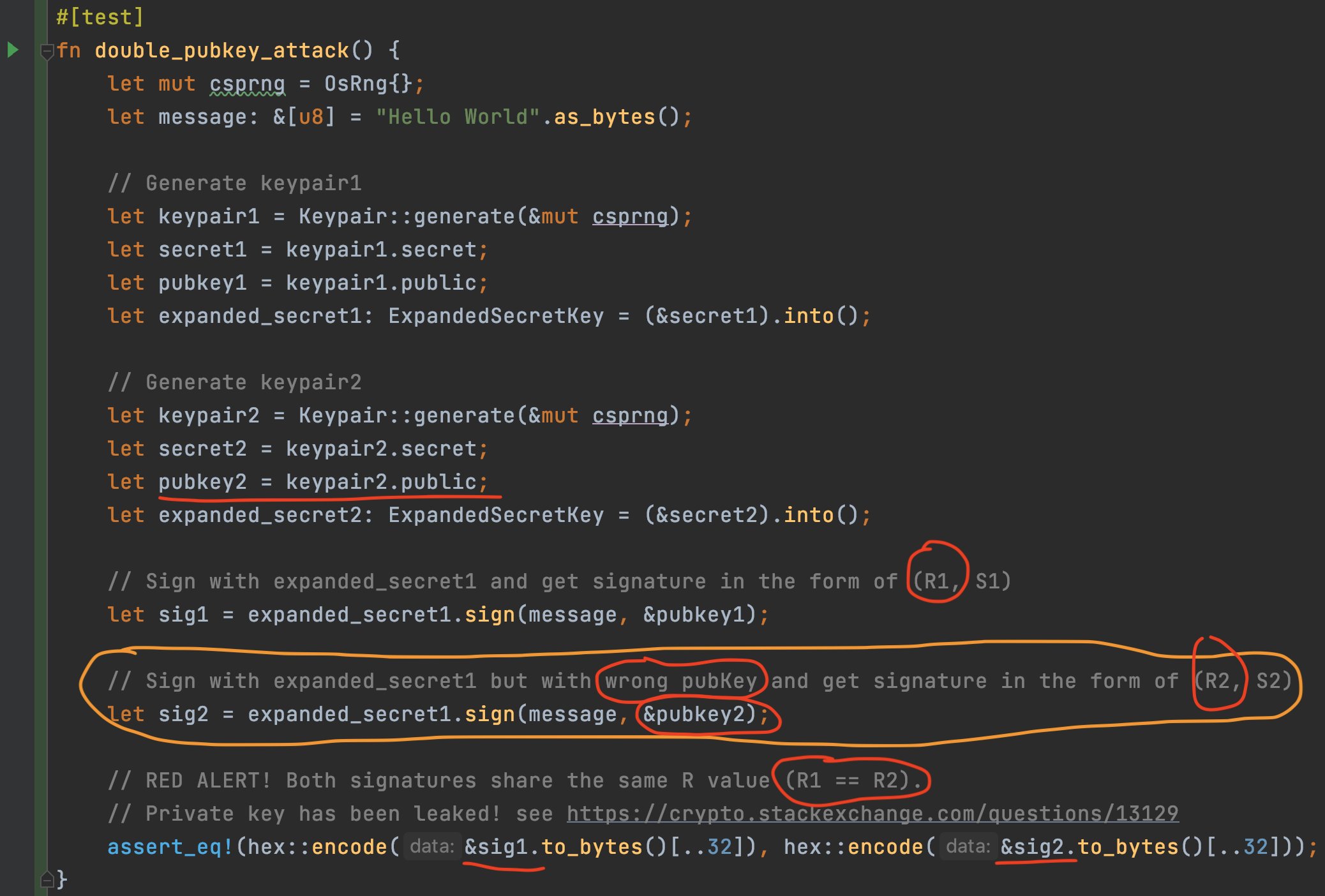Image resolution: width=1325 pixels, height=896 pixels.
Task: Open the crypto.stackexchange.com questions link
Action: coord(872,813)
